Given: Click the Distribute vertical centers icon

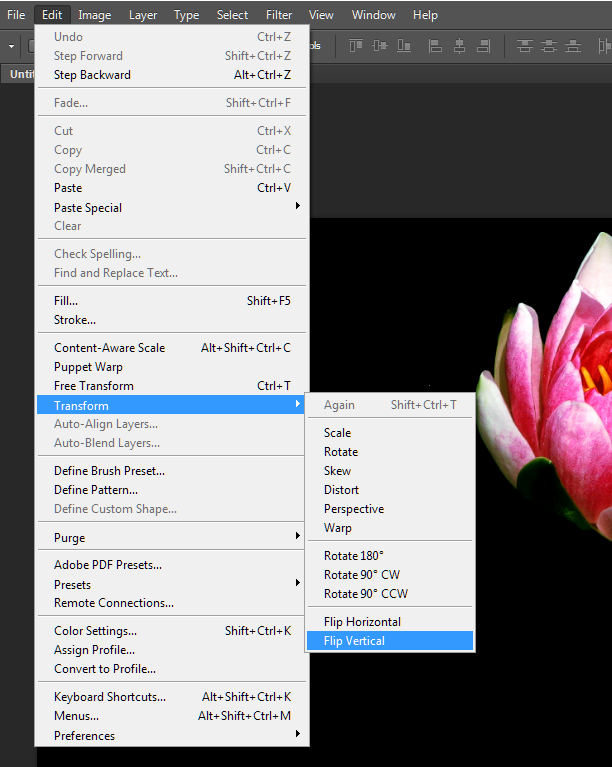Looking at the screenshot, I should click(x=549, y=46).
